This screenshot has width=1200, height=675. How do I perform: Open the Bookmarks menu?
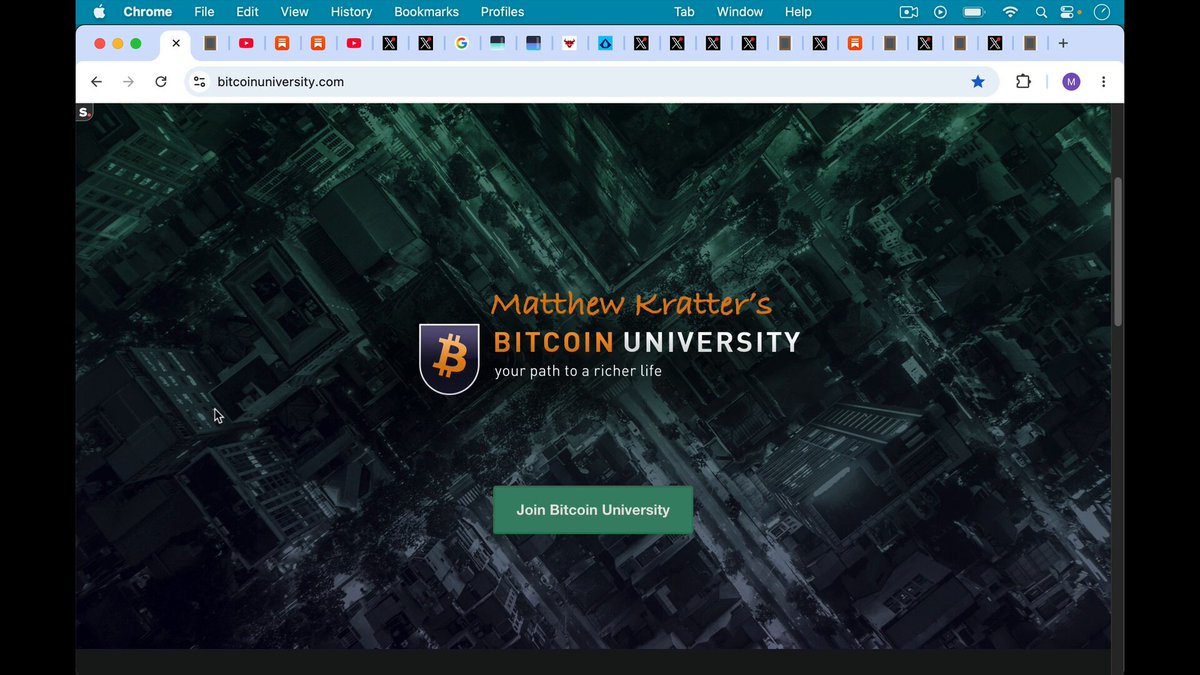[426, 12]
